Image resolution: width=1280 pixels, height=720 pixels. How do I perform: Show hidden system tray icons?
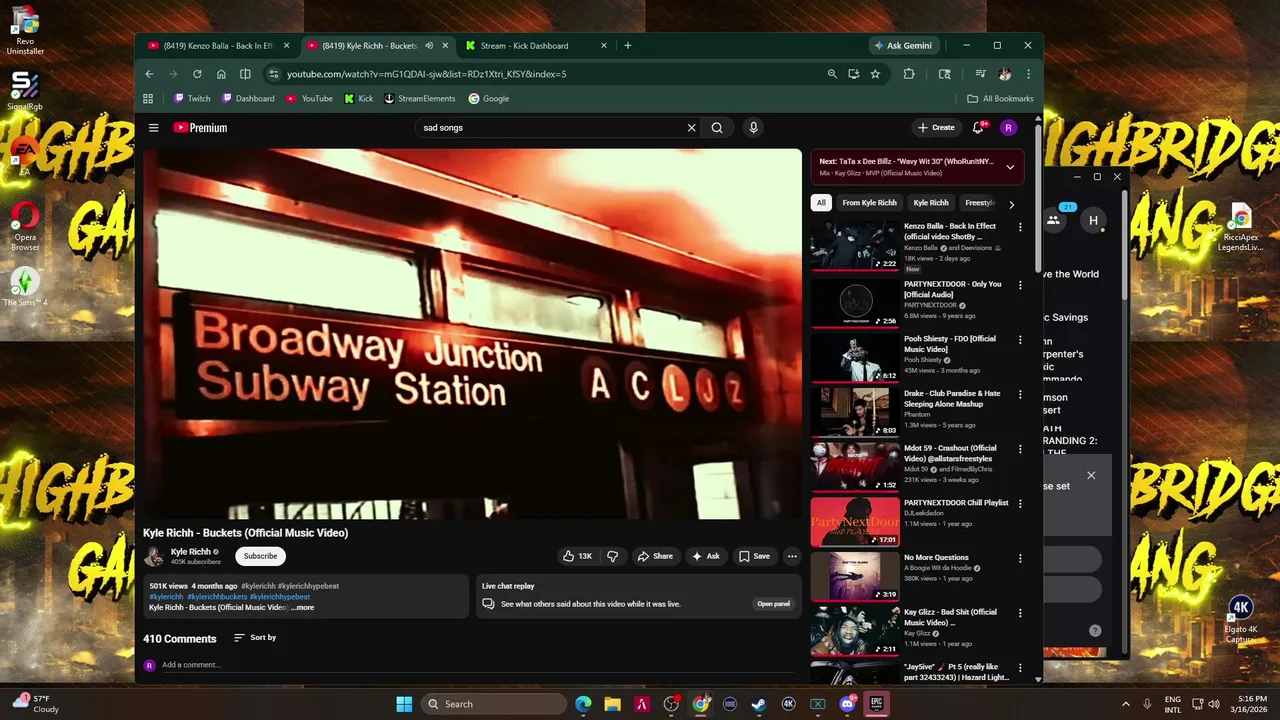pyautogui.click(x=1126, y=704)
